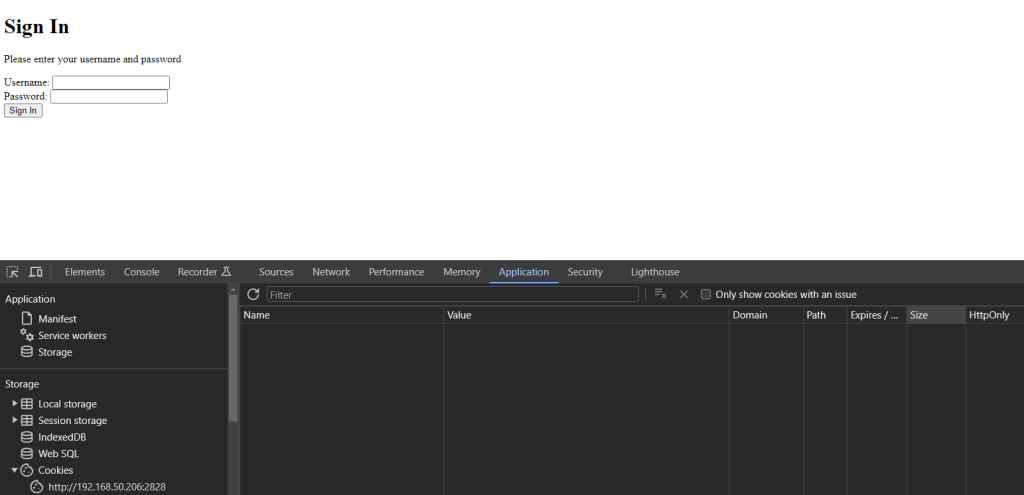Click the clear all cookies icon
The image size is (1024, 495).
[660, 295]
